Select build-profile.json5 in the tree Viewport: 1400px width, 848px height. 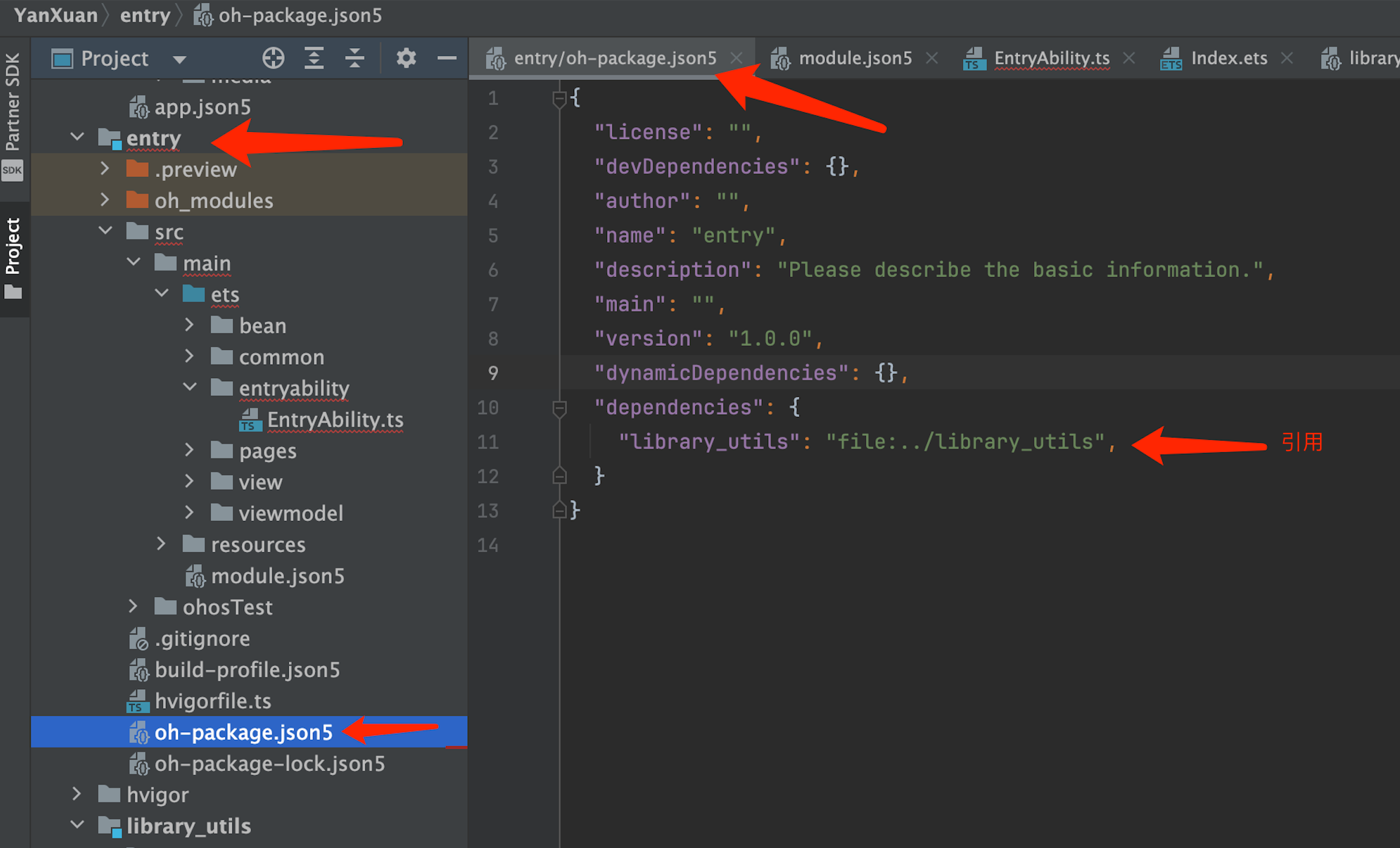(247, 670)
